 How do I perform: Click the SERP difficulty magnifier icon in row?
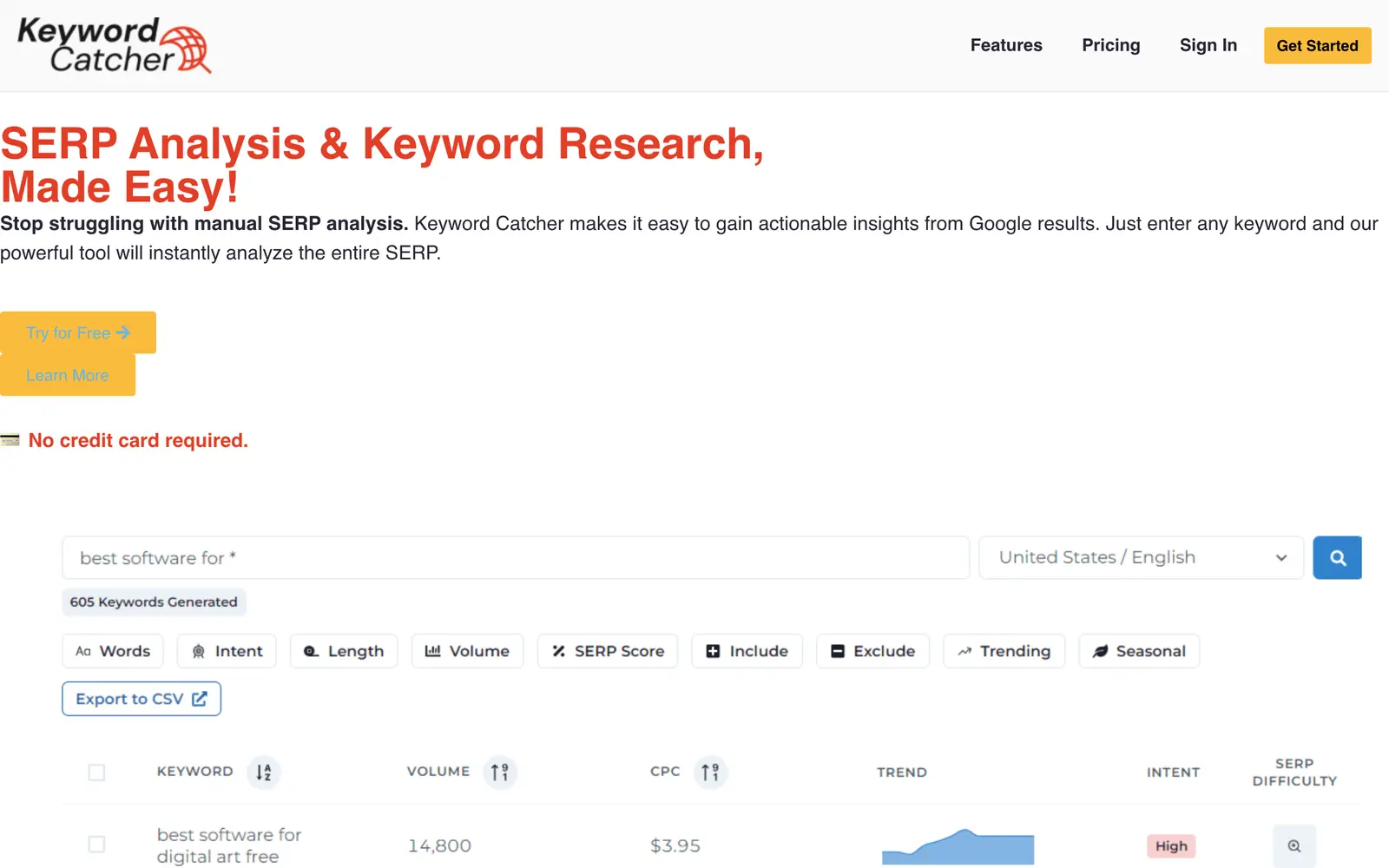pos(1294,846)
